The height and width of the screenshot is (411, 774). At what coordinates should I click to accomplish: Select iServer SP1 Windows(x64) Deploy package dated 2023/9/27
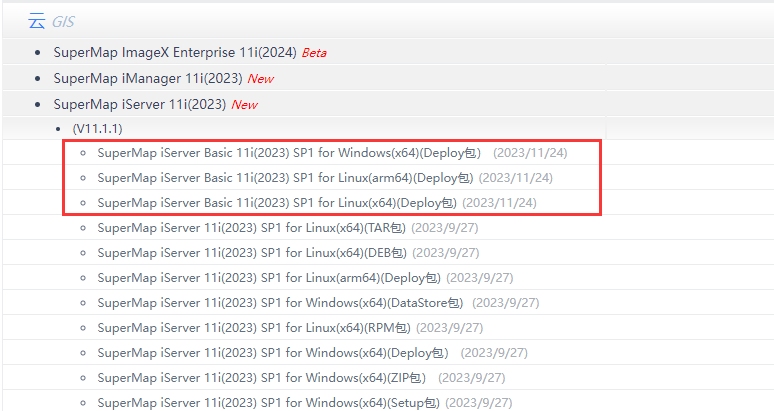click(272, 353)
